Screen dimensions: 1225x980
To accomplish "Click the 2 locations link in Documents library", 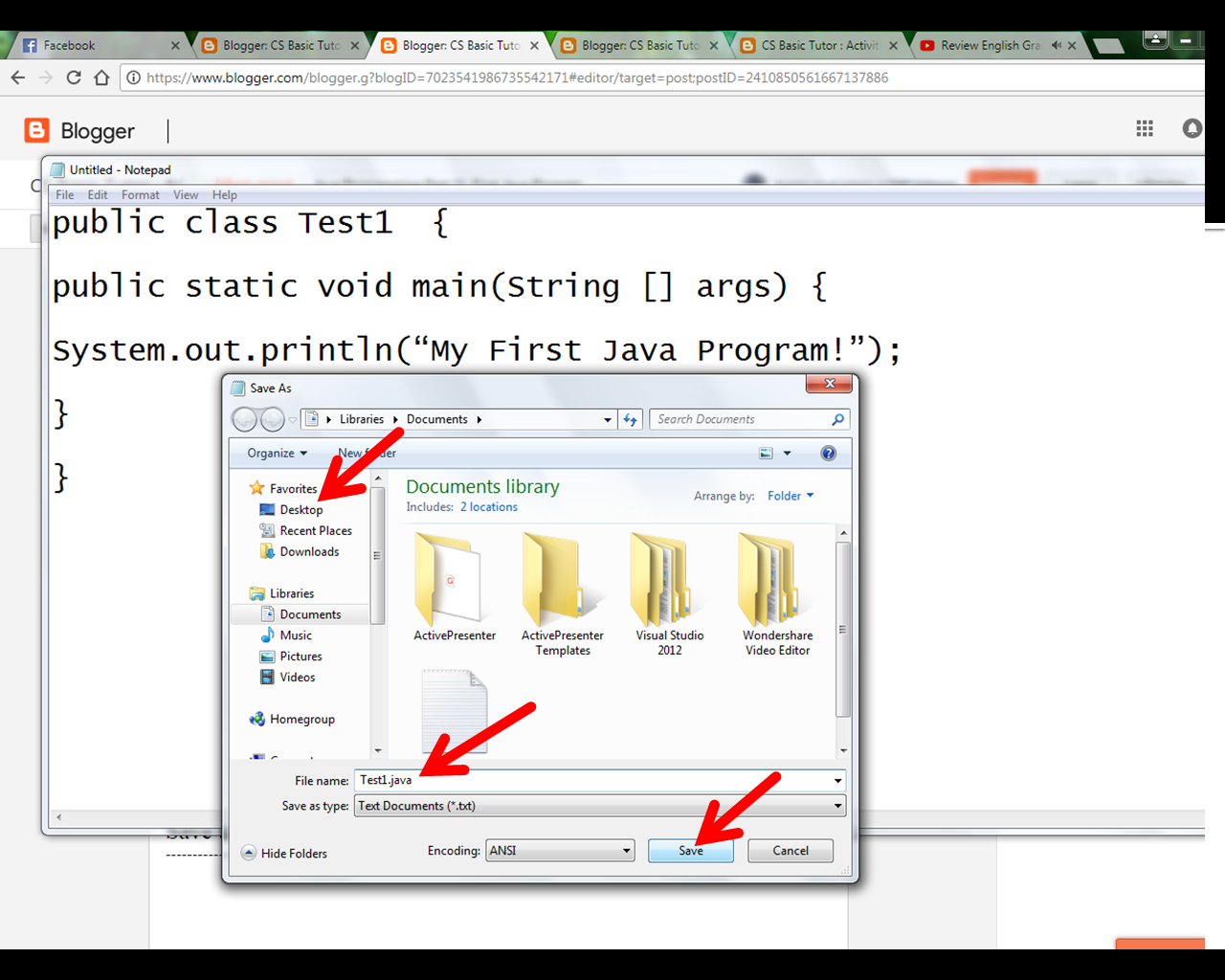I will point(488,506).
